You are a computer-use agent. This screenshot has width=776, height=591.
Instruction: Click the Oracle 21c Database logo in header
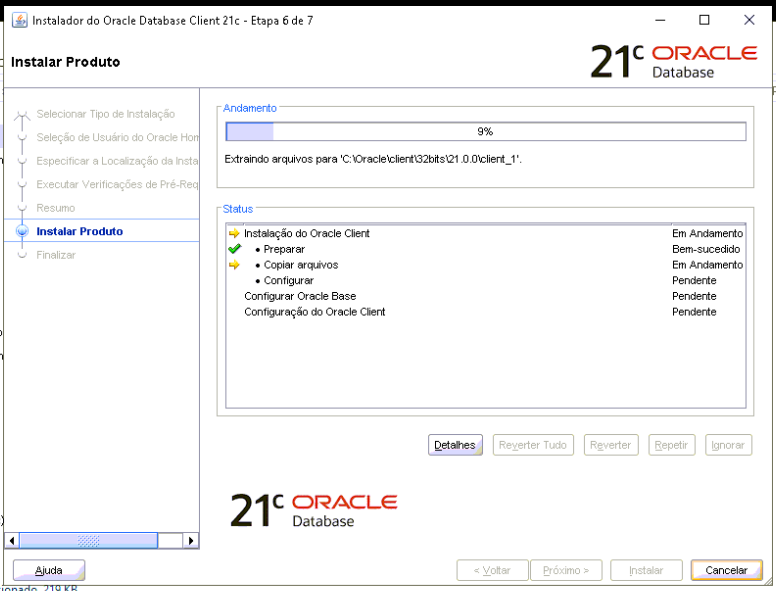[x=674, y=61]
